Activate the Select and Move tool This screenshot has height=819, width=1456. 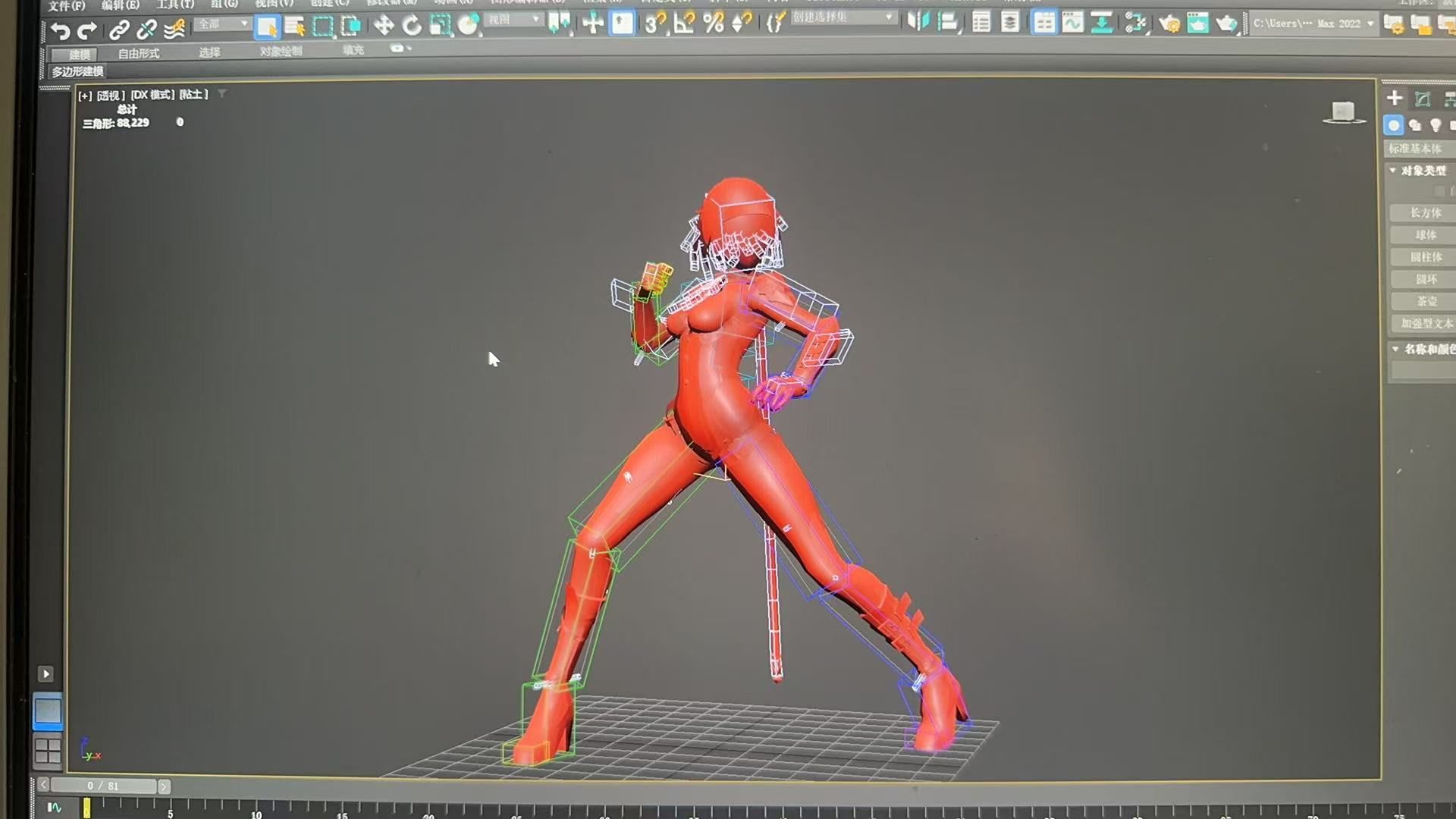point(384,26)
